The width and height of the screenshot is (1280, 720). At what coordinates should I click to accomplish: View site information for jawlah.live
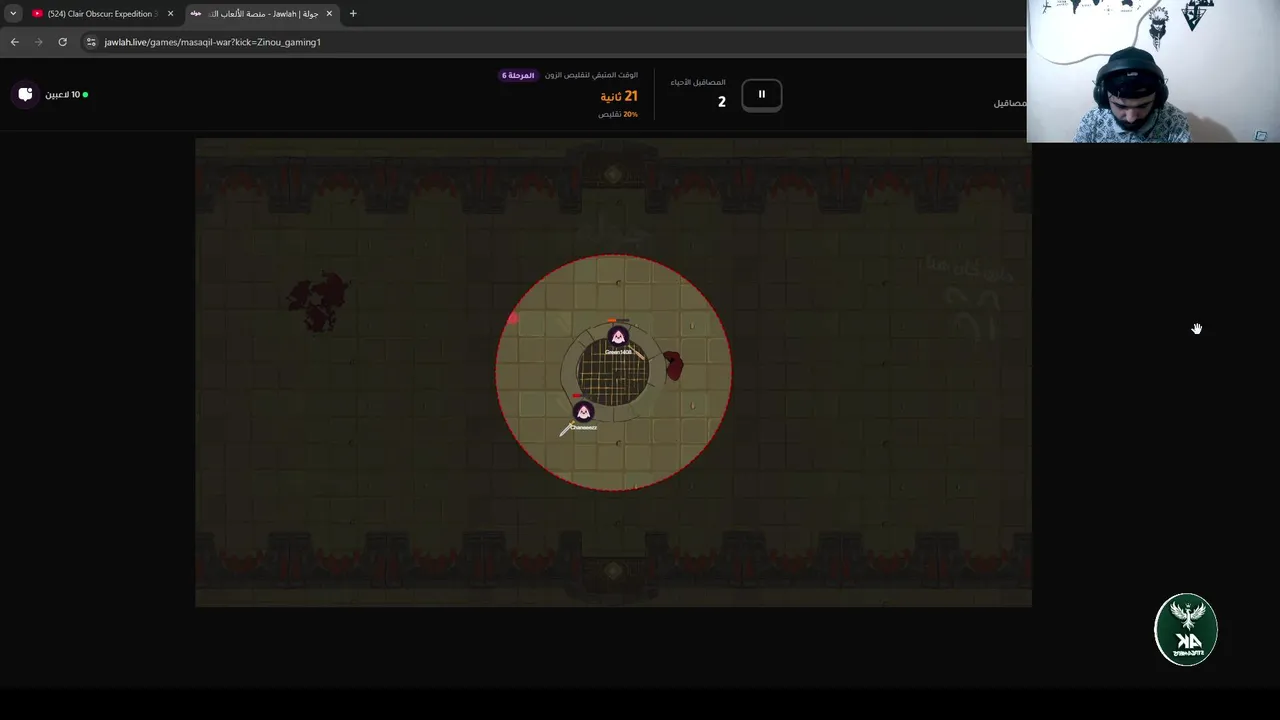pos(91,42)
